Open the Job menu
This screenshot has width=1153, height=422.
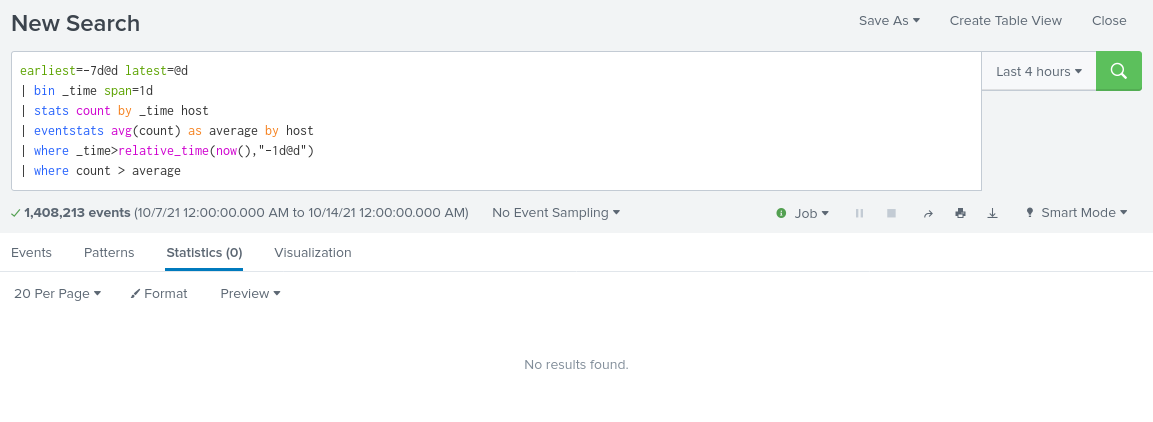(x=811, y=213)
